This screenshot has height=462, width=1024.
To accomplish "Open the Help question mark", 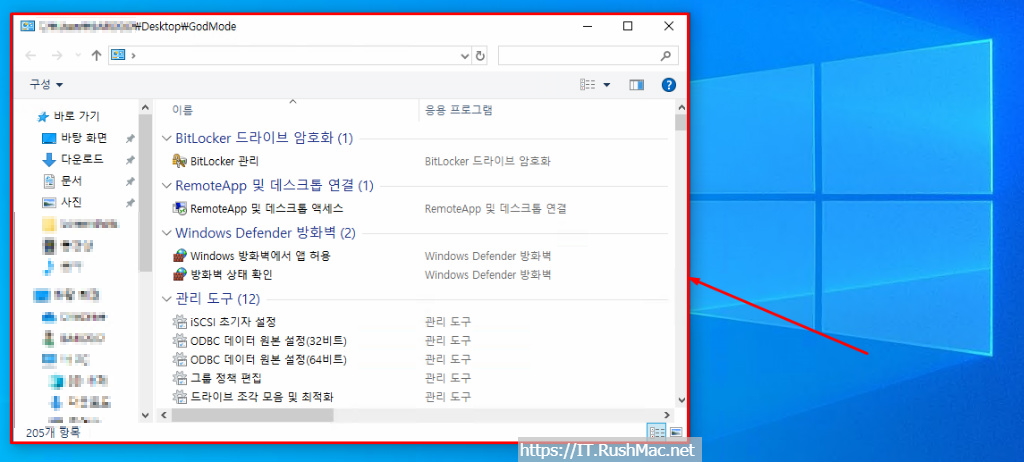I will click(669, 85).
